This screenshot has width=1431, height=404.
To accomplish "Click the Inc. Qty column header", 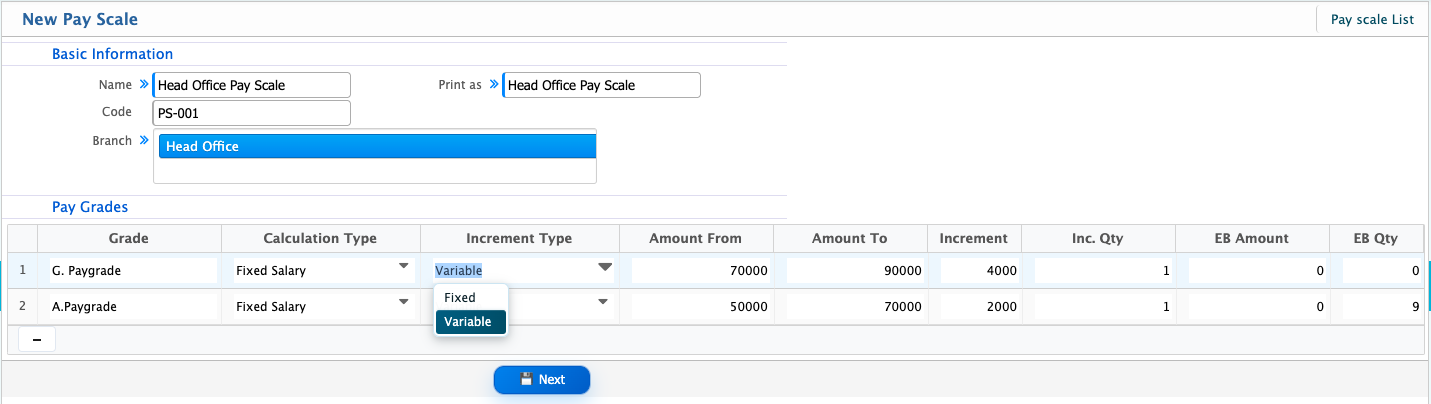I will coord(1098,238).
